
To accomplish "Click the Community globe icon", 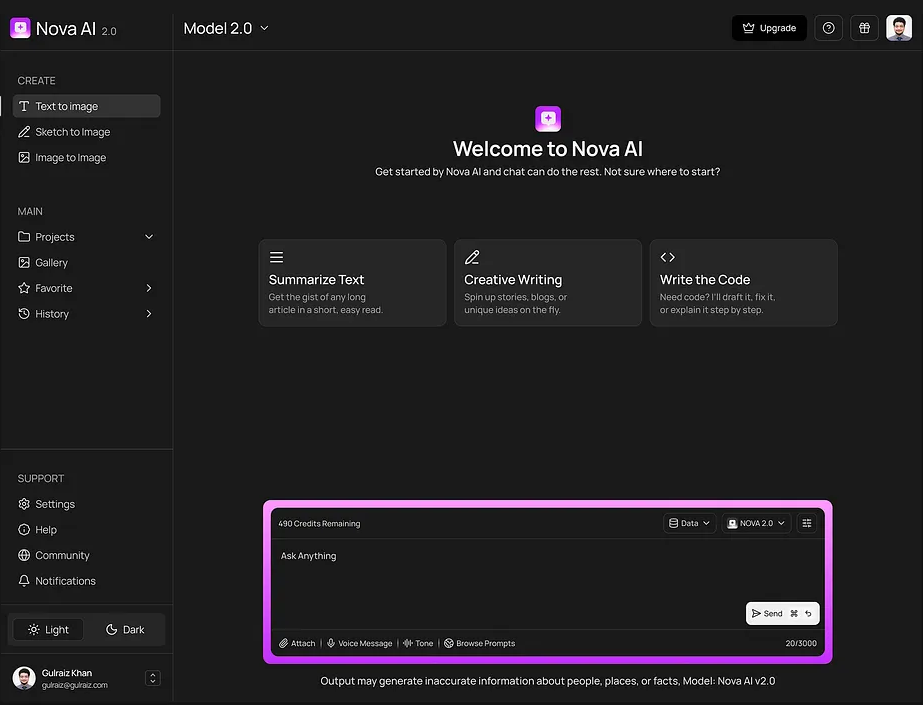I will click(x=24, y=555).
